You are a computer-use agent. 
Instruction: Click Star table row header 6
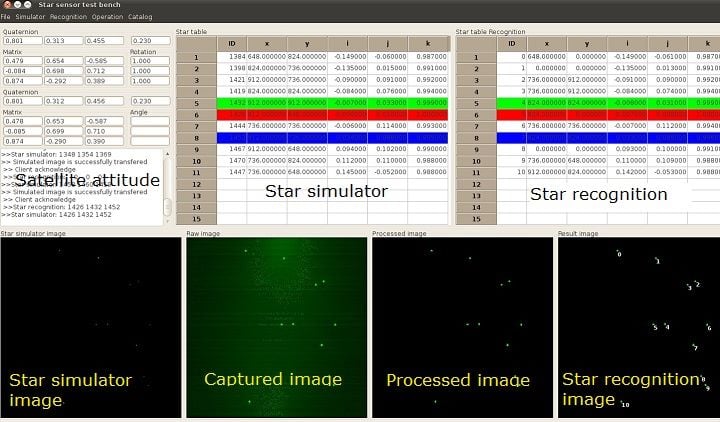tap(197, 114)
